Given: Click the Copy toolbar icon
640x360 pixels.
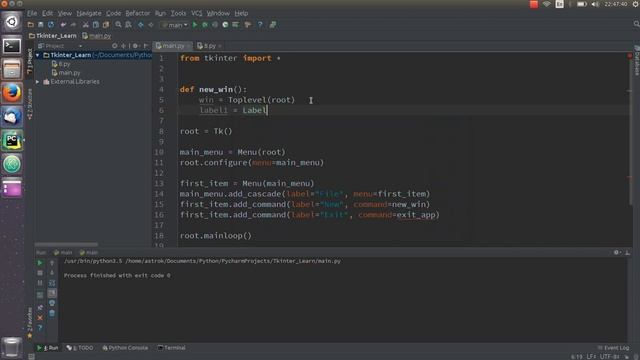Looking at the screenshot, I should click(x=96, y=25).
